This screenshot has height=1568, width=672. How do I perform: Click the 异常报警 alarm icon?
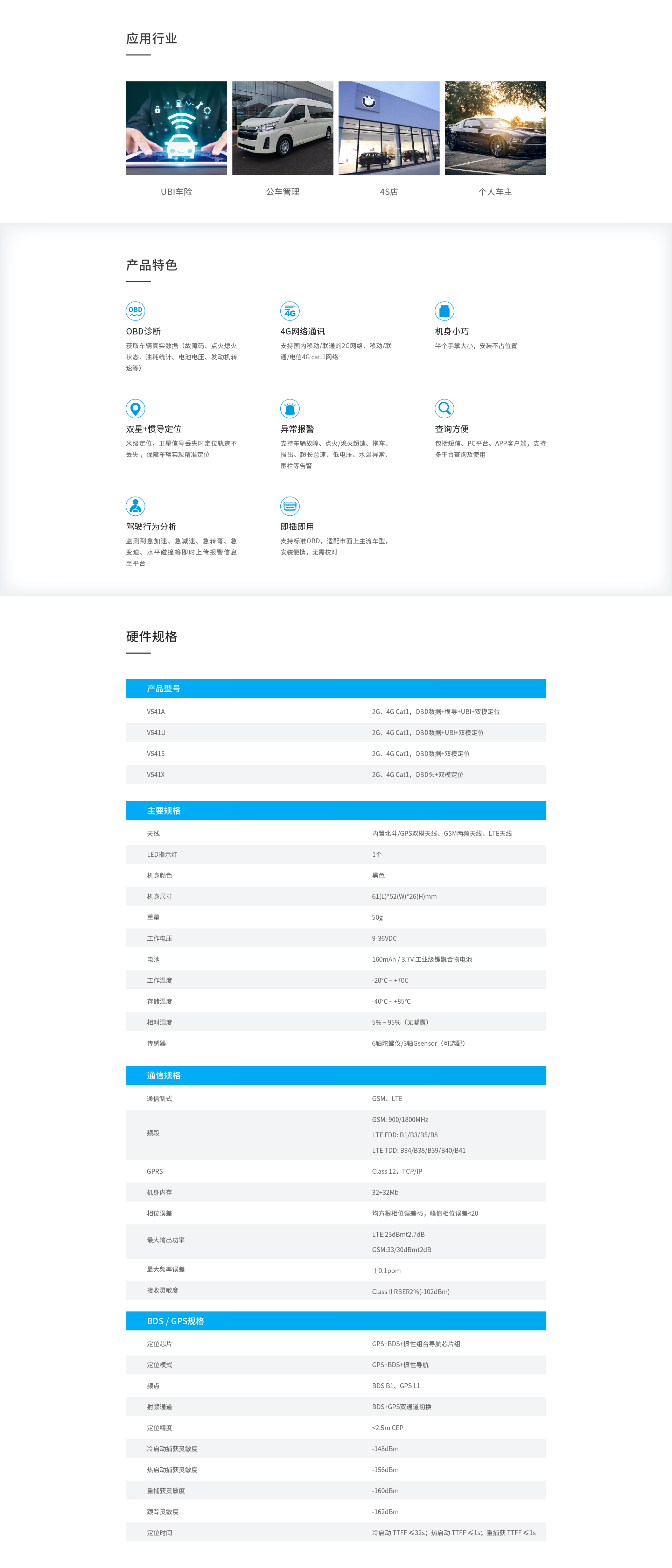coord(290,408)
